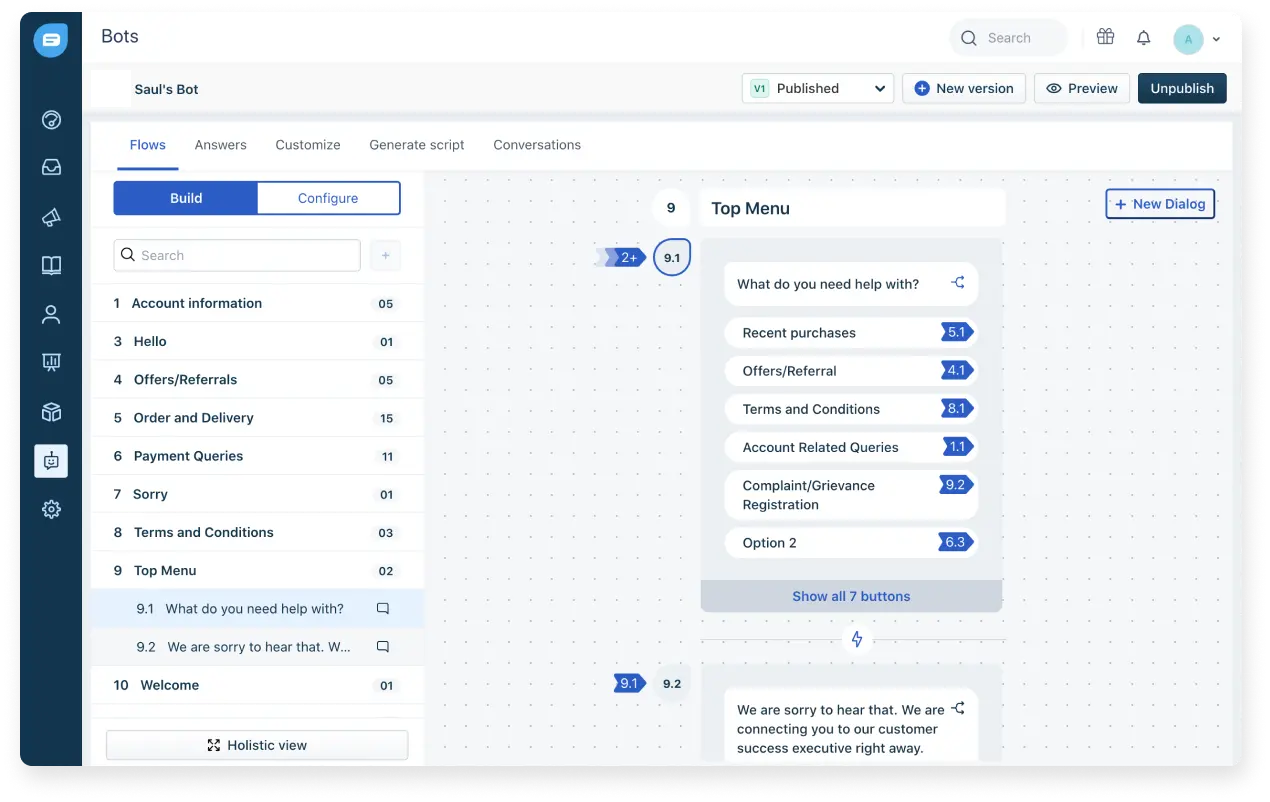This screenshot has height=802, width=1270.
Task: Click the Unpublish button
Action: pyautogui.click(x=1182, y=88)
